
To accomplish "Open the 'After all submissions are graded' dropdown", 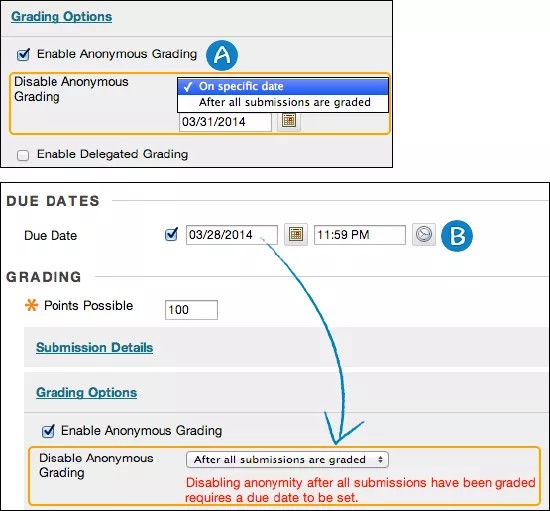I will coord(287,460).
